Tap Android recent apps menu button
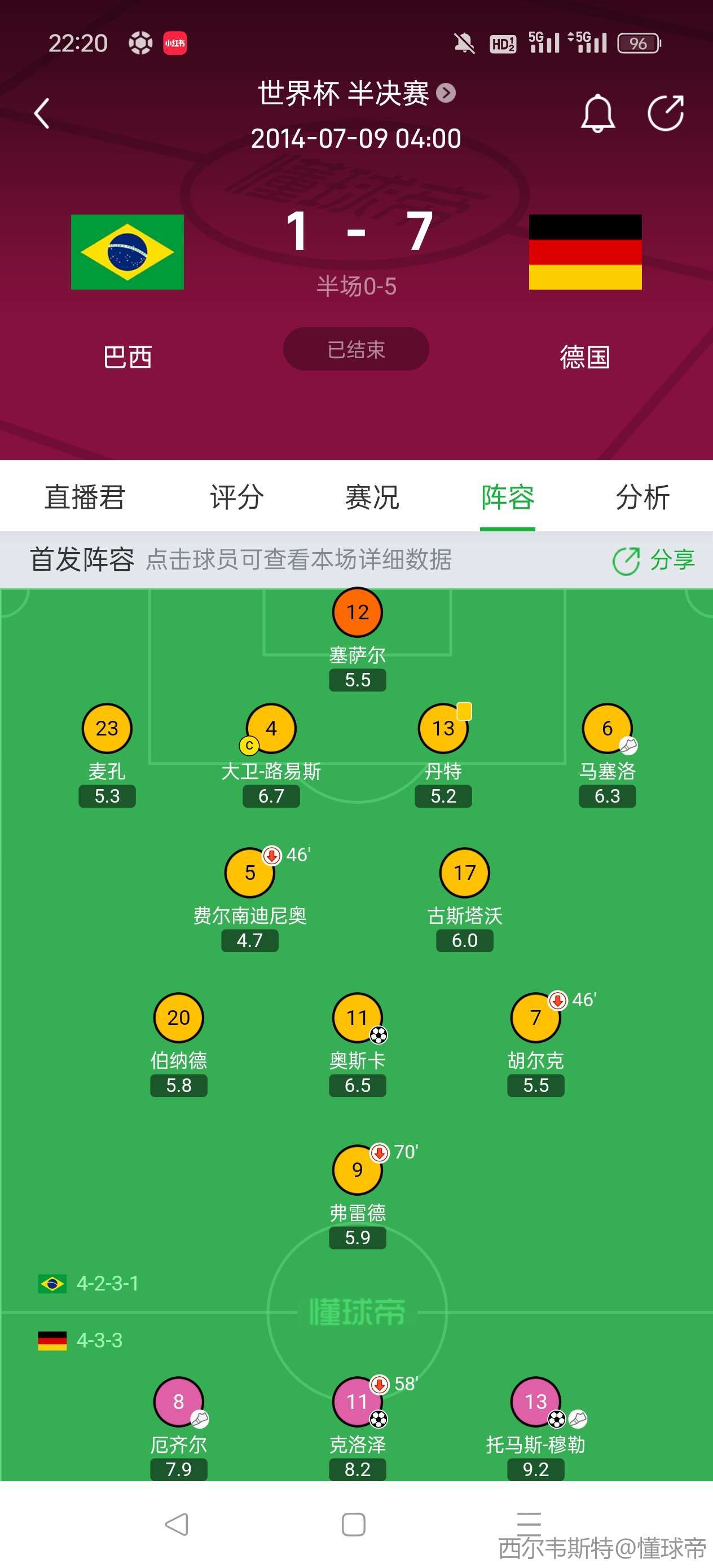Image resolution: width=713 pixels, height=1568 pixels. [529, 1520]
